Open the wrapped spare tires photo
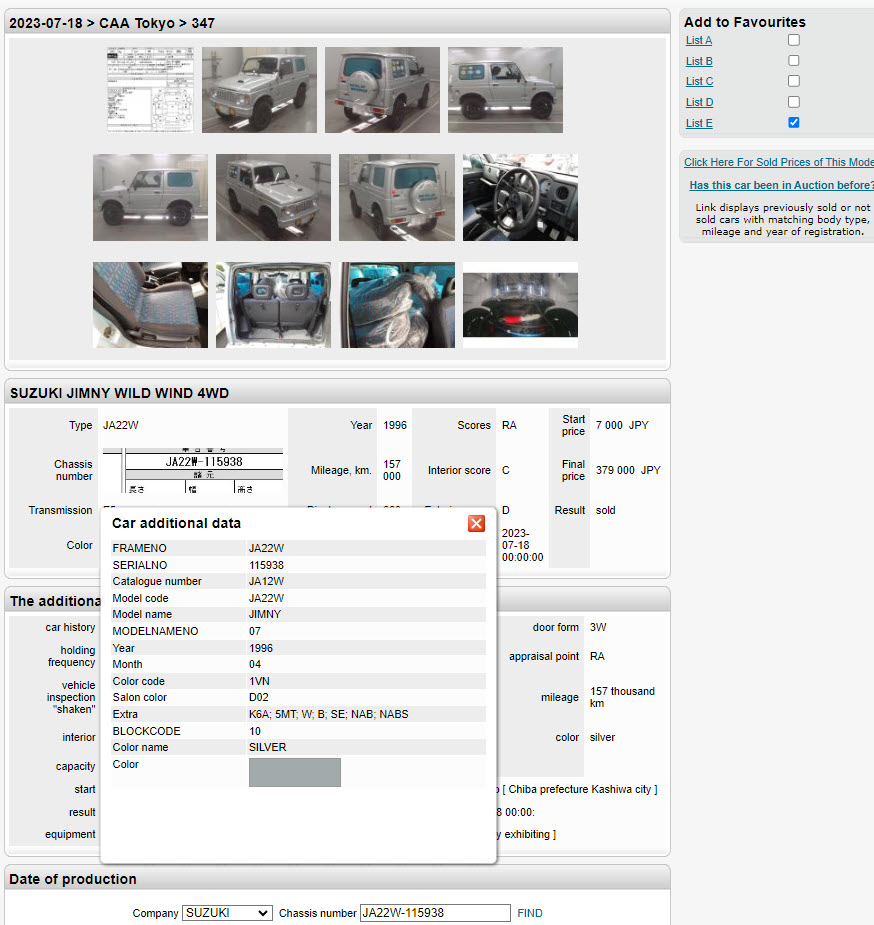 tap(397, 305)
